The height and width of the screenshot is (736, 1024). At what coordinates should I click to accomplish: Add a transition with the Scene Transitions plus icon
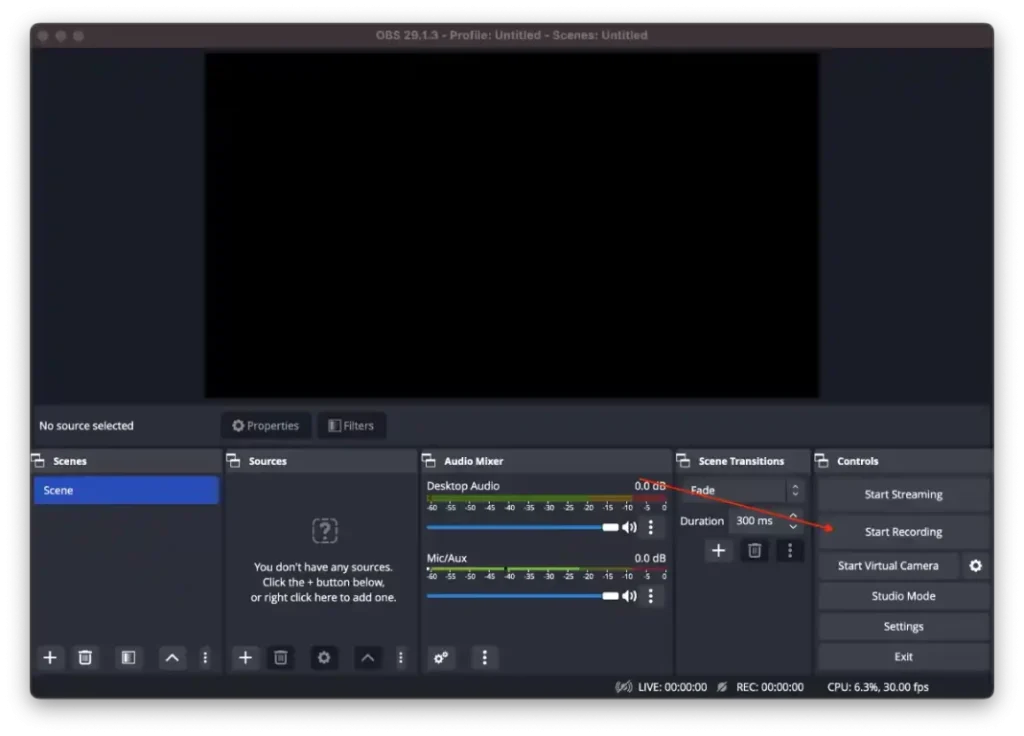coord(718,551)
